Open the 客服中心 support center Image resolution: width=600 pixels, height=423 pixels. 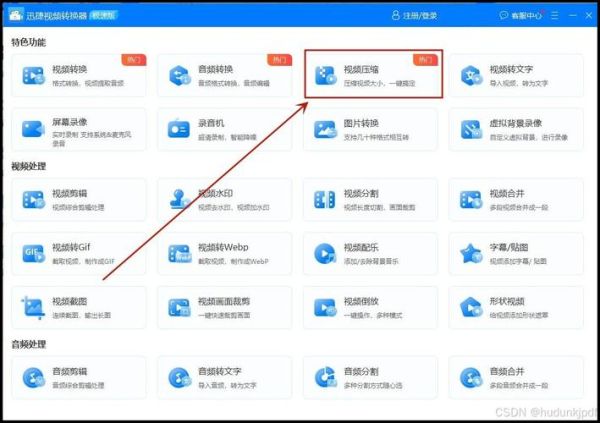pos(521,15)
